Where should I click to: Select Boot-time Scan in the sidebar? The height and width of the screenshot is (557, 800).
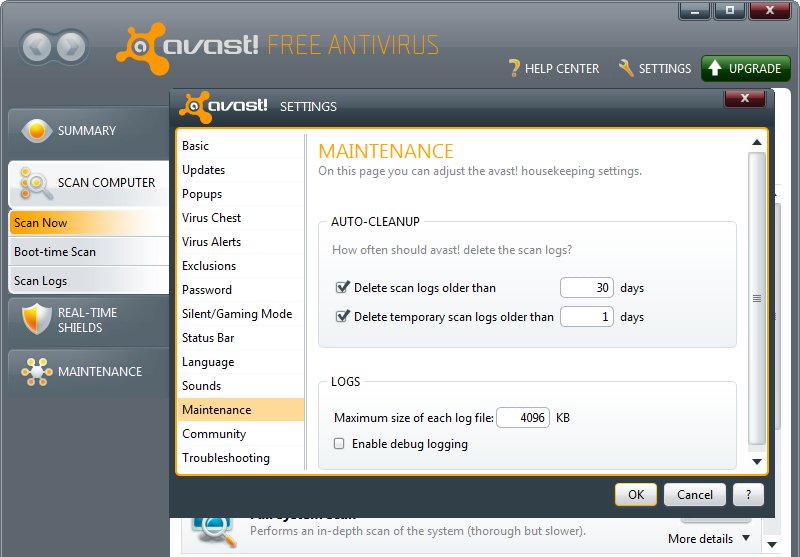click(x=89, y=252)
